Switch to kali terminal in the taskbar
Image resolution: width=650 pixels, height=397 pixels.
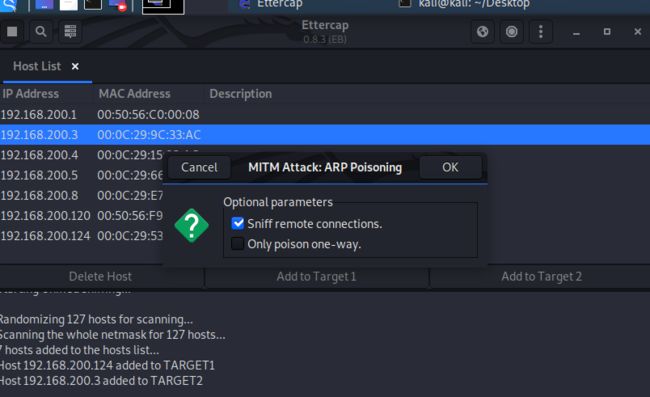[x=465, y=4]
